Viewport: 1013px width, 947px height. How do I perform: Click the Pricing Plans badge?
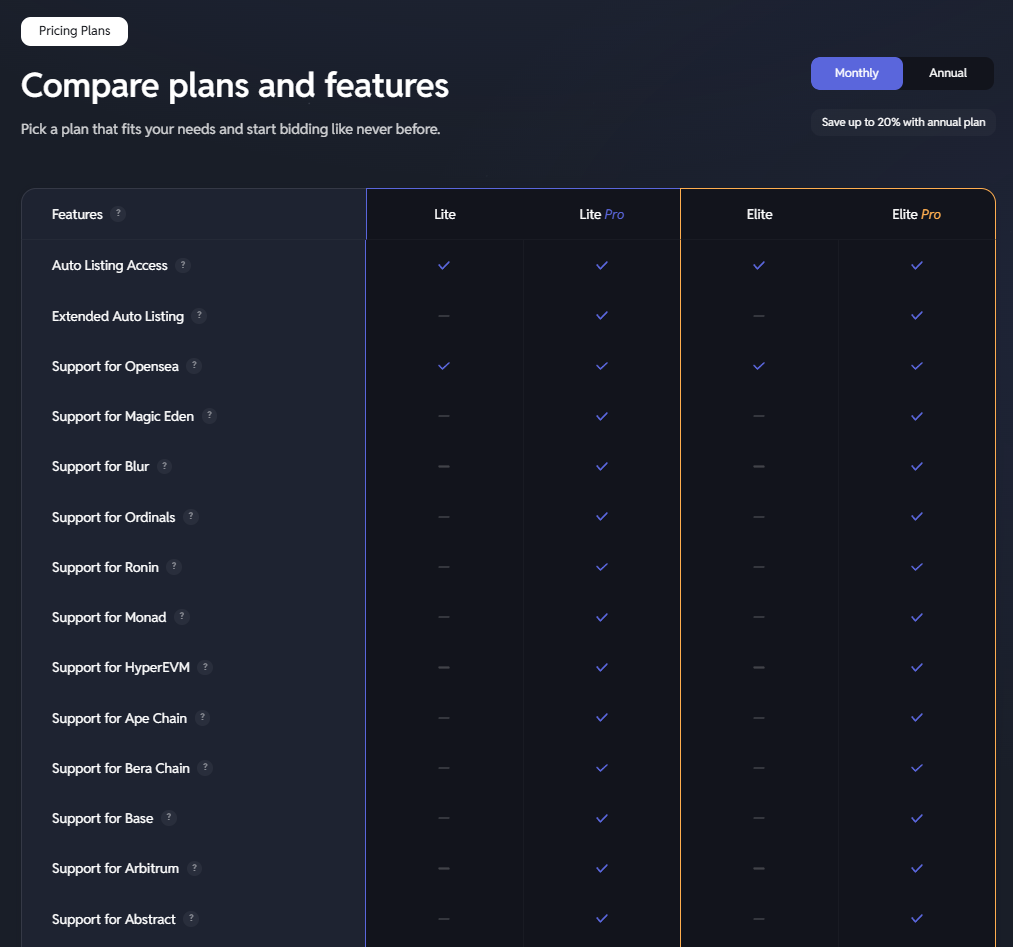tap(74, 31)
